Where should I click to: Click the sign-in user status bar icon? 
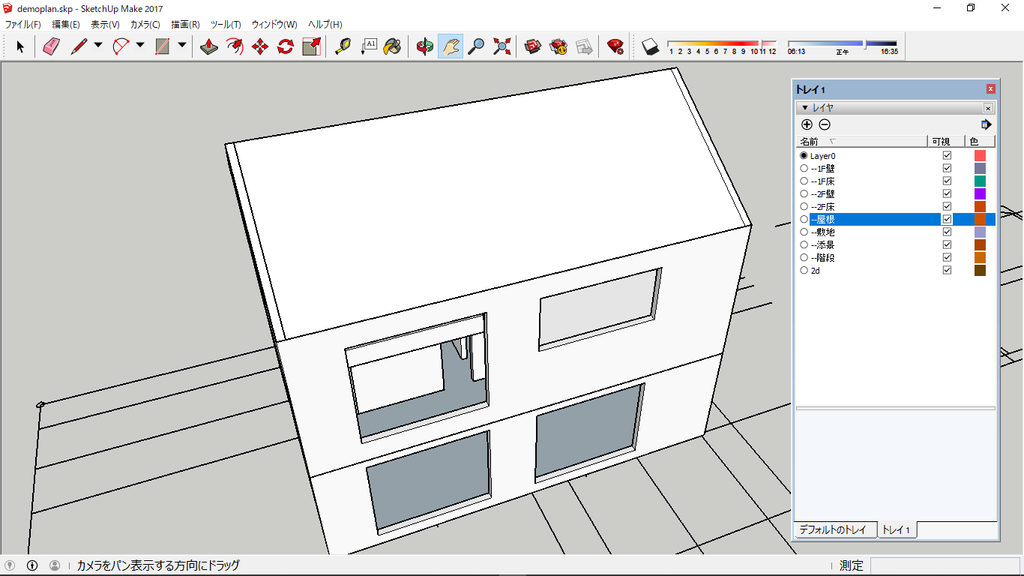tap(55, 566)
